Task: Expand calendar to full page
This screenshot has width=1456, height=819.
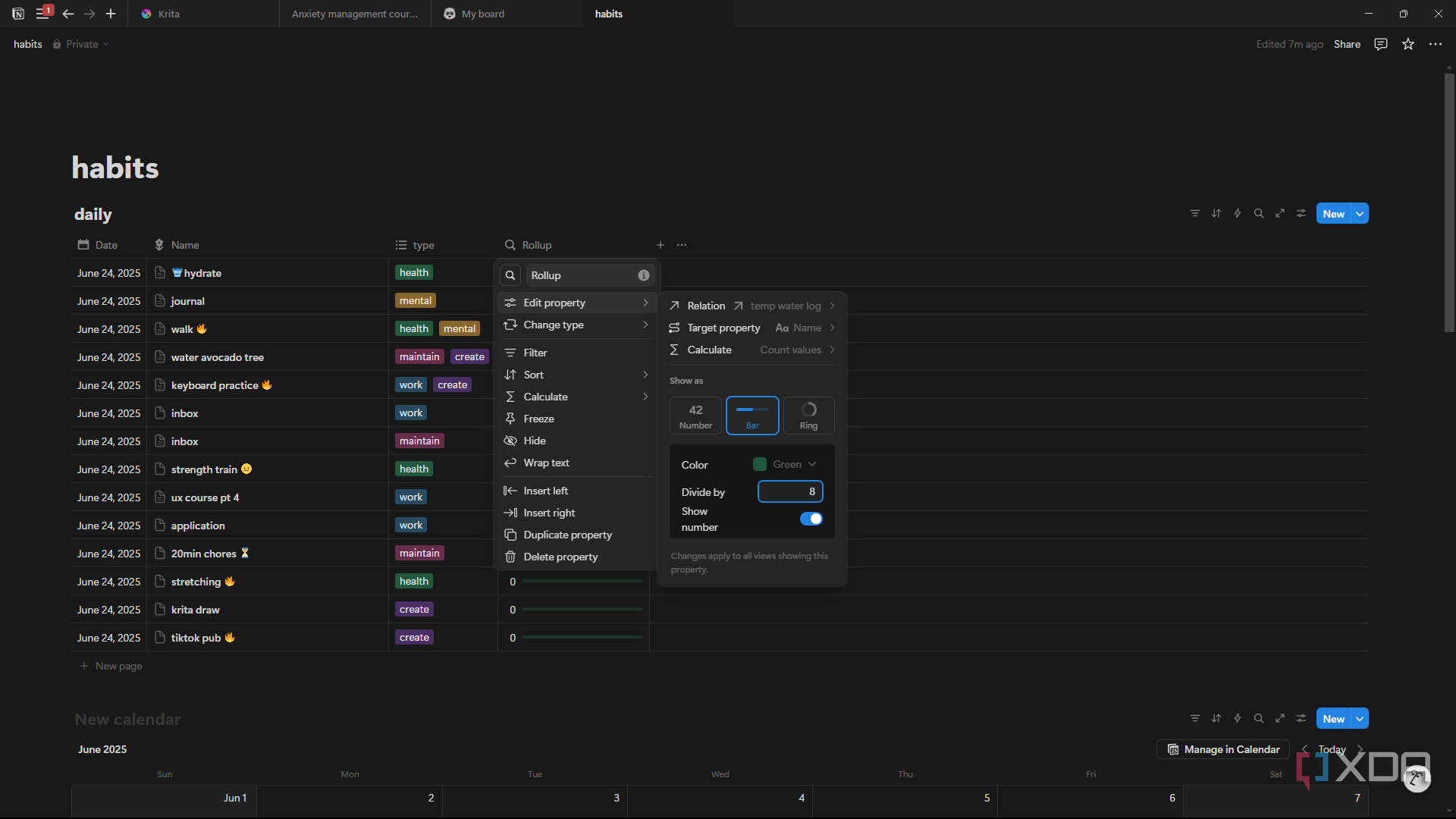Action: point(1280,718)
